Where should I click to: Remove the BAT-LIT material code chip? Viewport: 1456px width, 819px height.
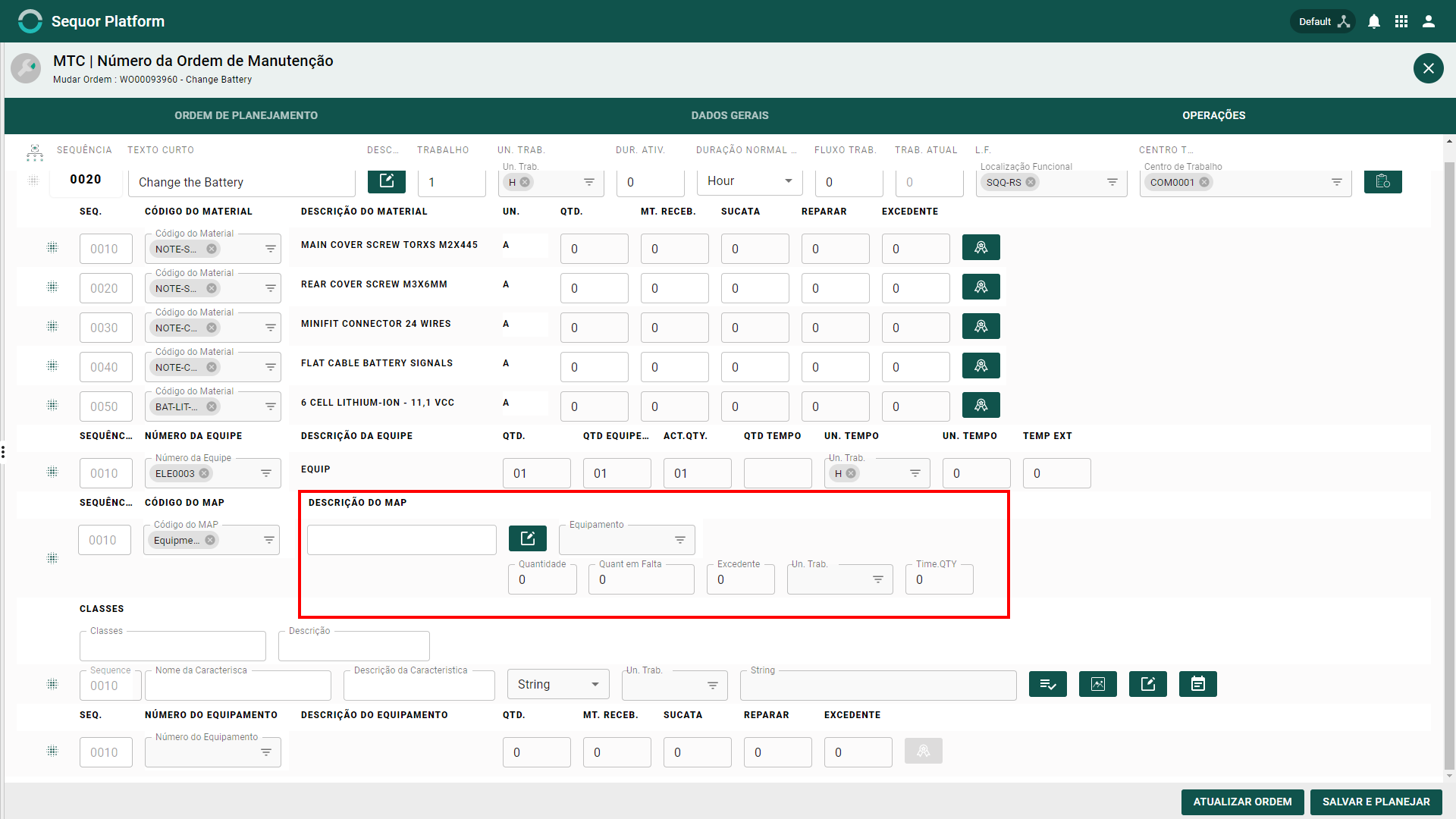[x=212, y=406]
